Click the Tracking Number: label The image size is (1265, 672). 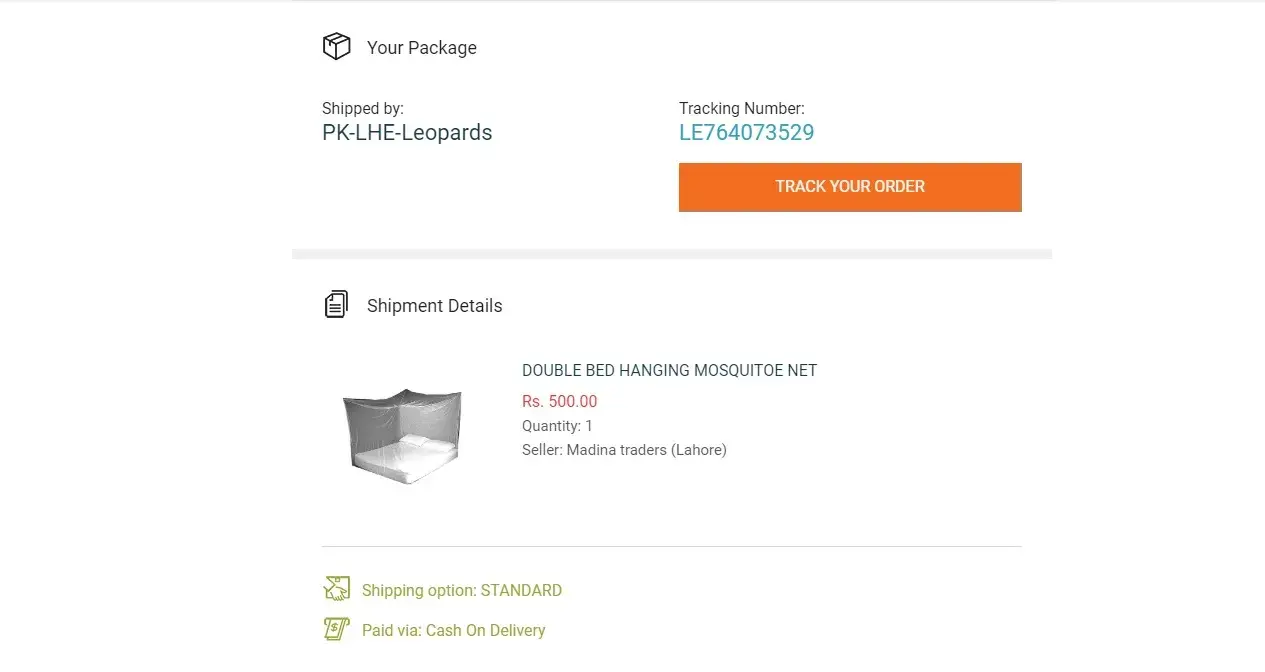point(741,108)
